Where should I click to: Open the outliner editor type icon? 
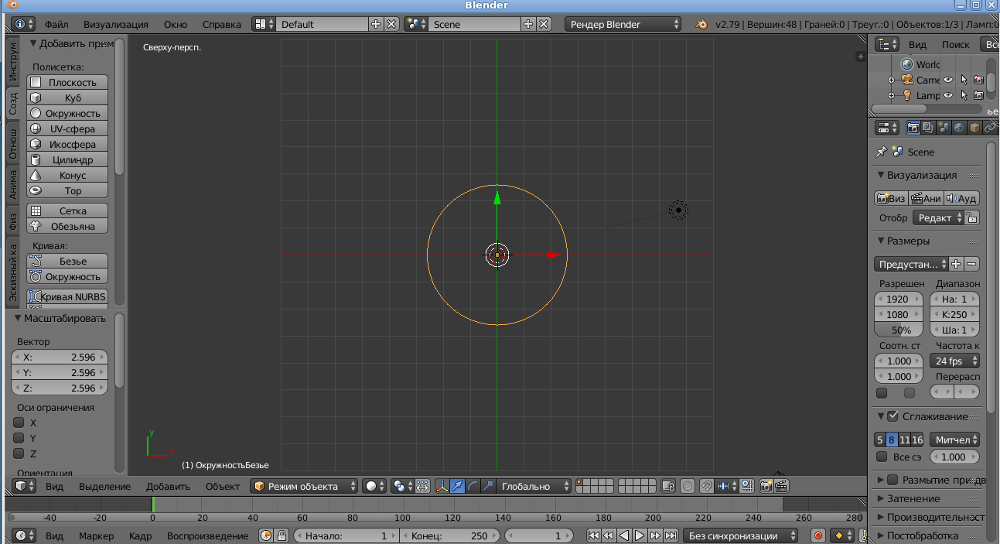click(887, 44)
